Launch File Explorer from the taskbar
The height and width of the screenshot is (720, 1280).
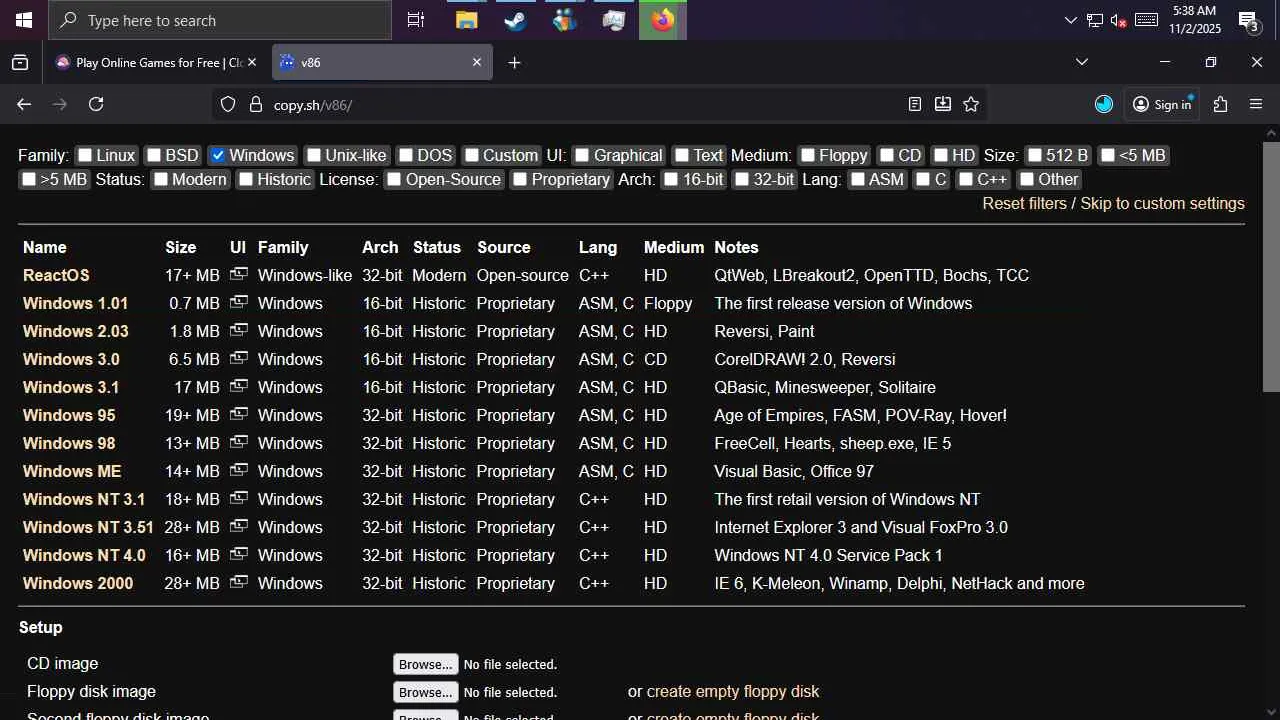coord(466,20)
